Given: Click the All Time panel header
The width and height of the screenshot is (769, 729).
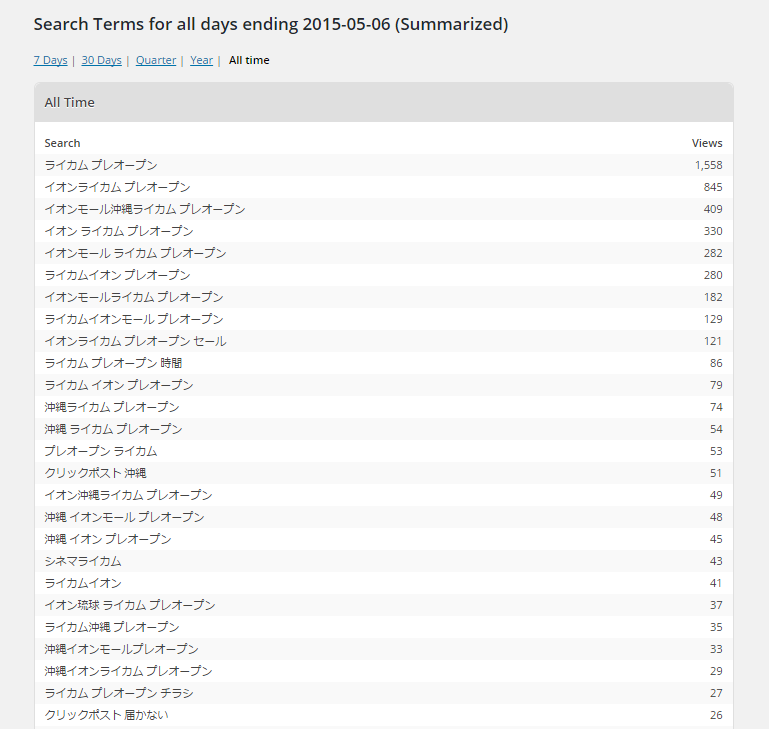Looking at the screenshot, I should [x=384, y=103].
